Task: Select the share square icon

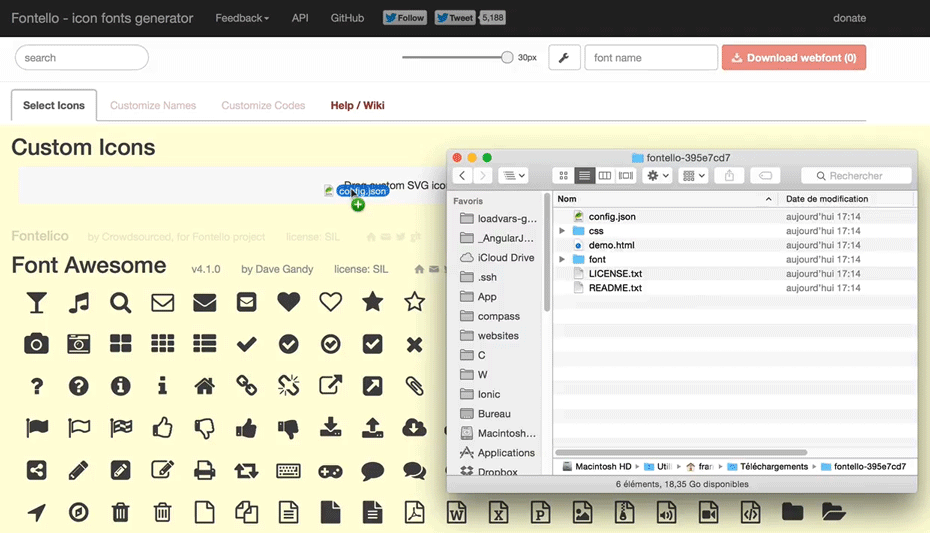Action: (36, 470)
